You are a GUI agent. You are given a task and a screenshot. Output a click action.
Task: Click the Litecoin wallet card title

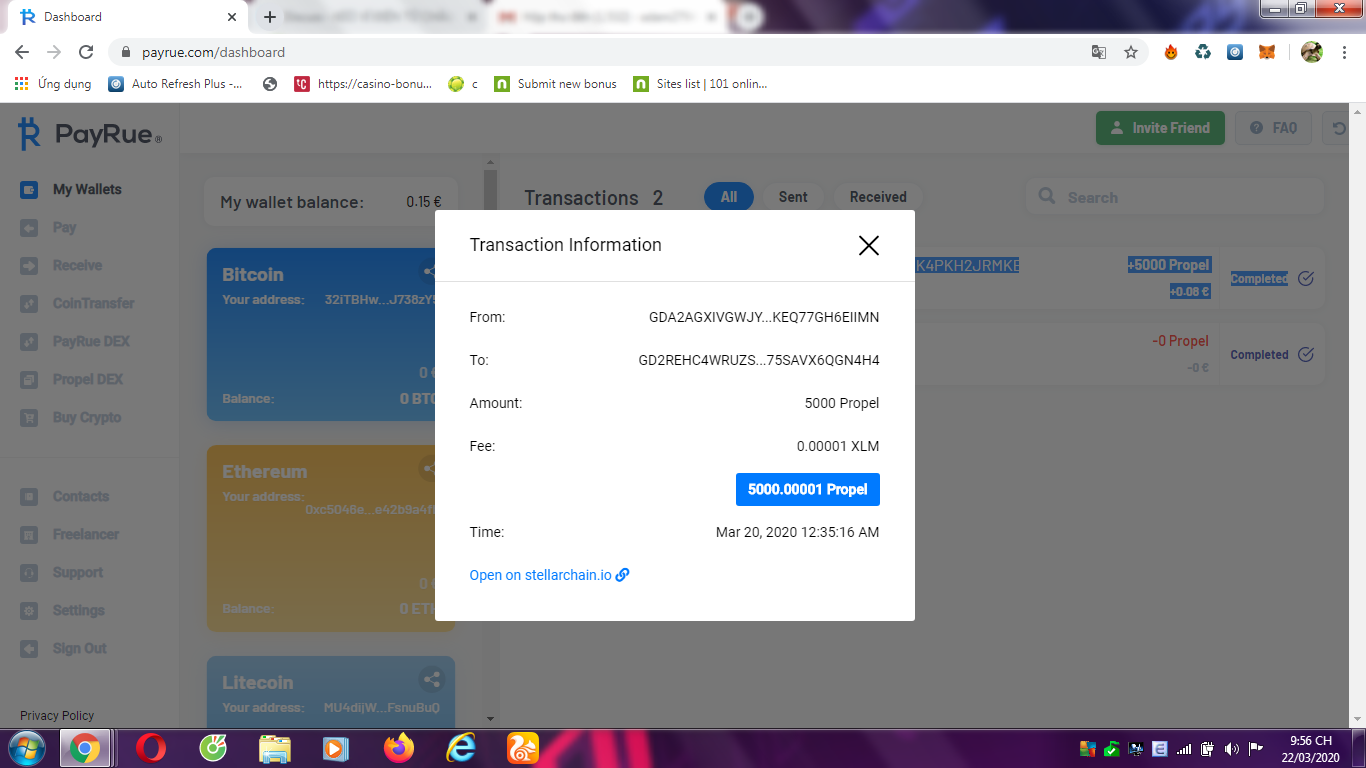tap(258, 683)
